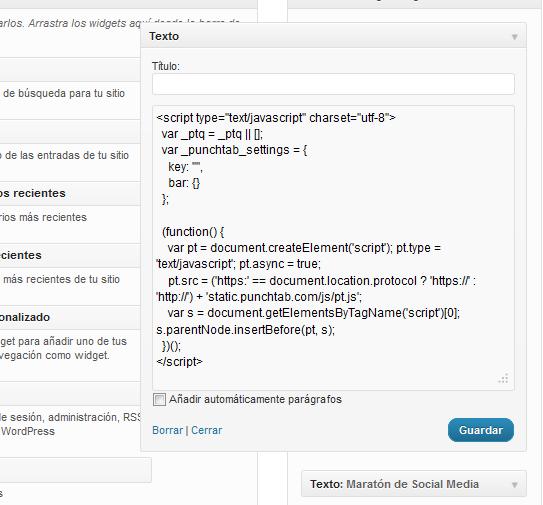Collapse the Texto widget using its arrow
The image size is (543, 505).
click(x=515, y=37)
